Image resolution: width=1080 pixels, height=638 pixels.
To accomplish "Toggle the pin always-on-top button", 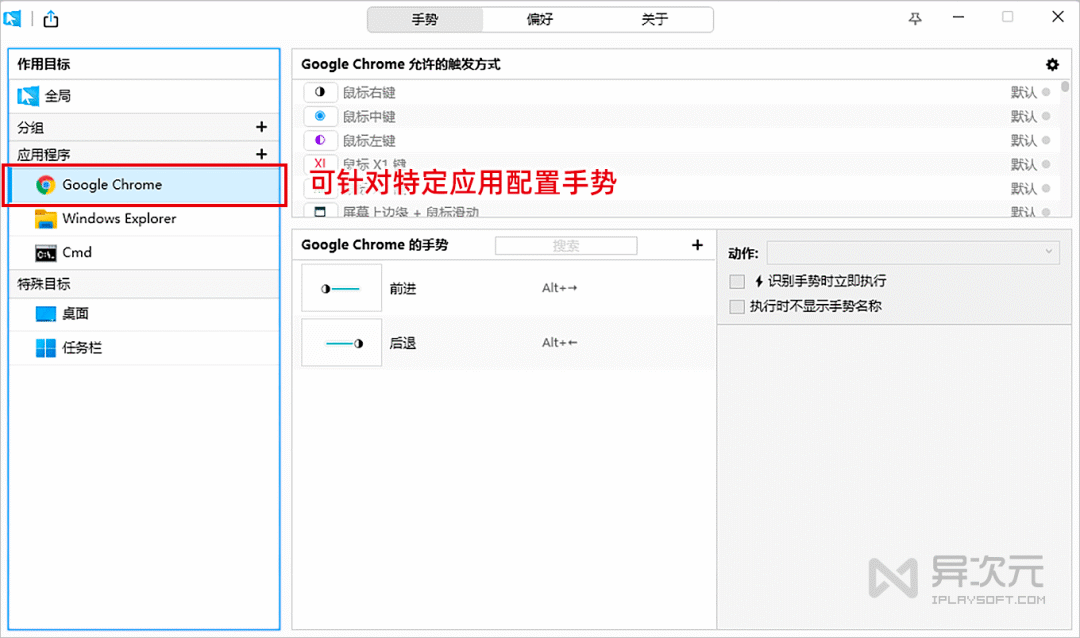I will 915,17.
